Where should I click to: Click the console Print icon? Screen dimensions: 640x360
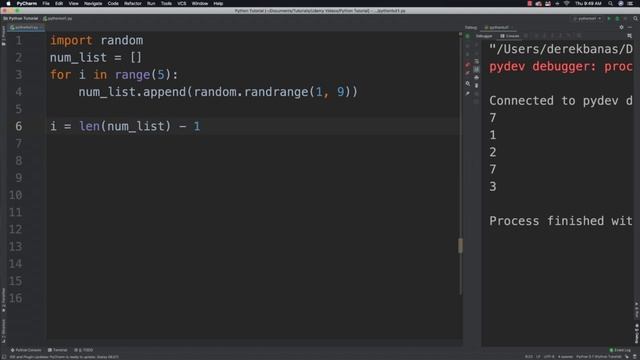click(x=476, y=78)
